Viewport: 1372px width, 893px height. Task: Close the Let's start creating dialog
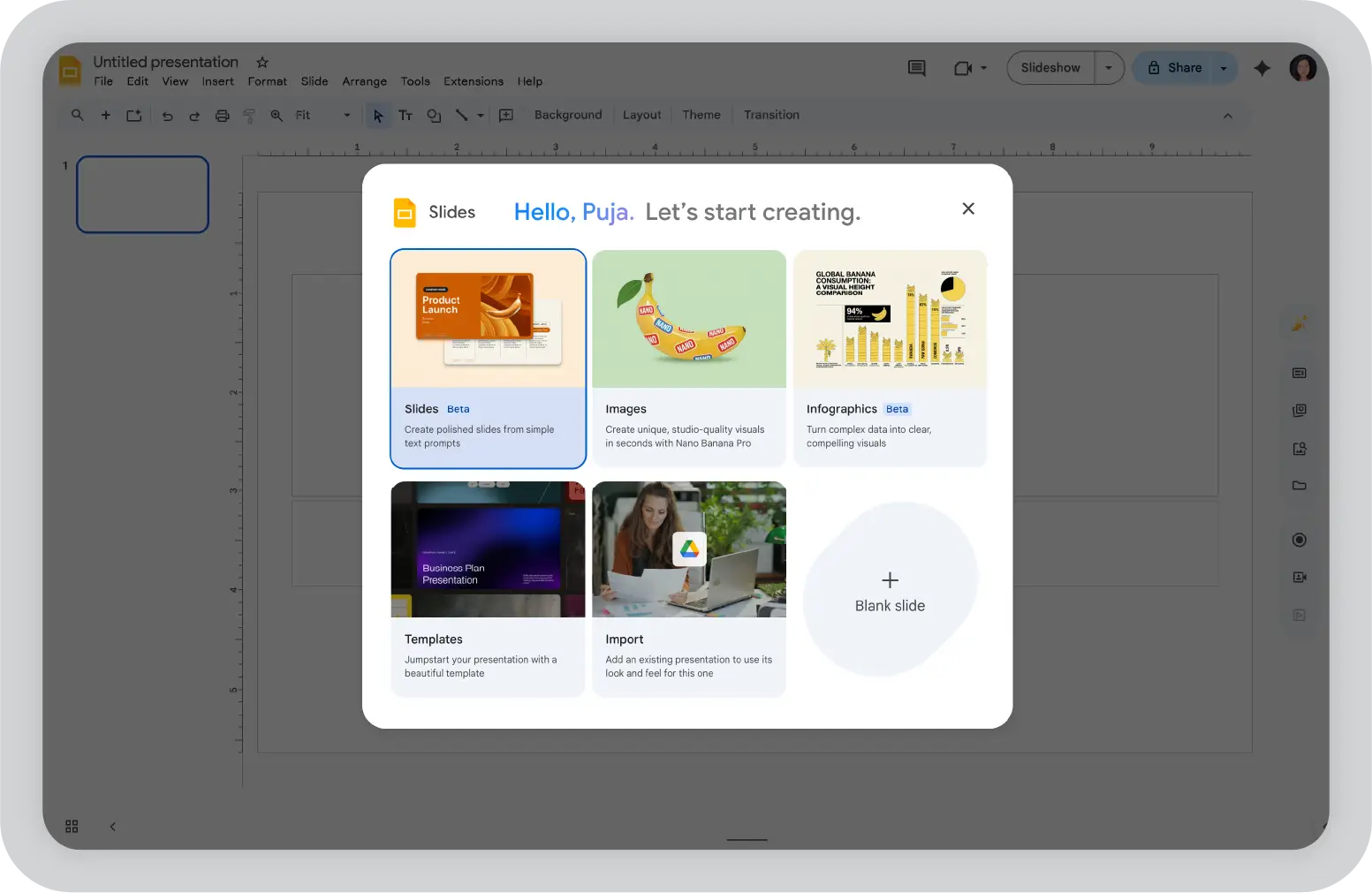(x=968, y=208)
